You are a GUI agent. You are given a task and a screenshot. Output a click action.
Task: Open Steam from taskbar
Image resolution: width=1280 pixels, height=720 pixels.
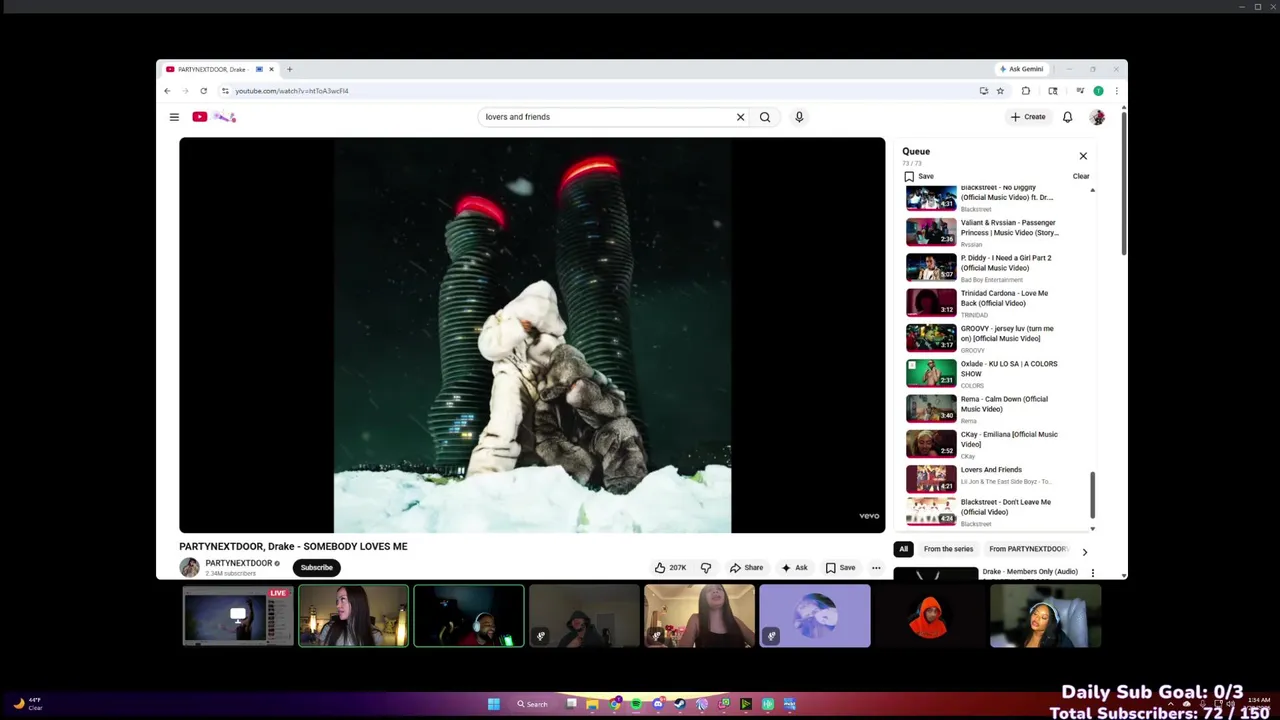pos(680,704)
